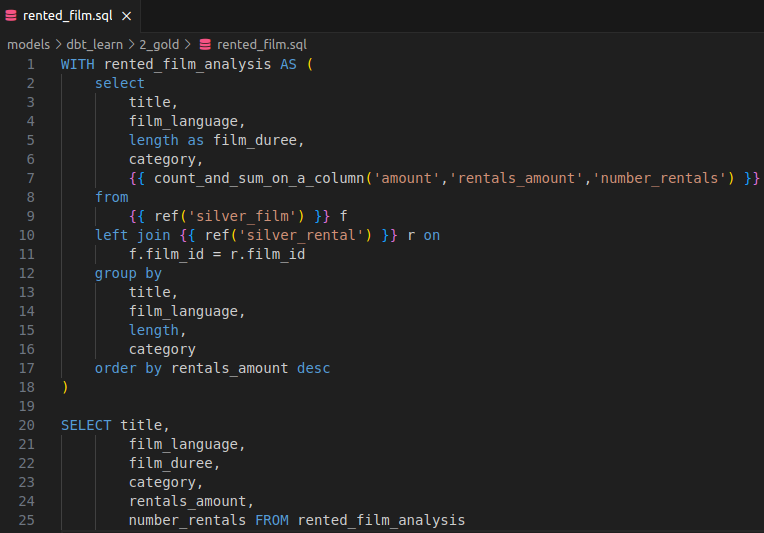The image size is (764, 533).
Task: Place the cursor on 'order by rentals_amount desc'
Action: [x=212, y=368]
